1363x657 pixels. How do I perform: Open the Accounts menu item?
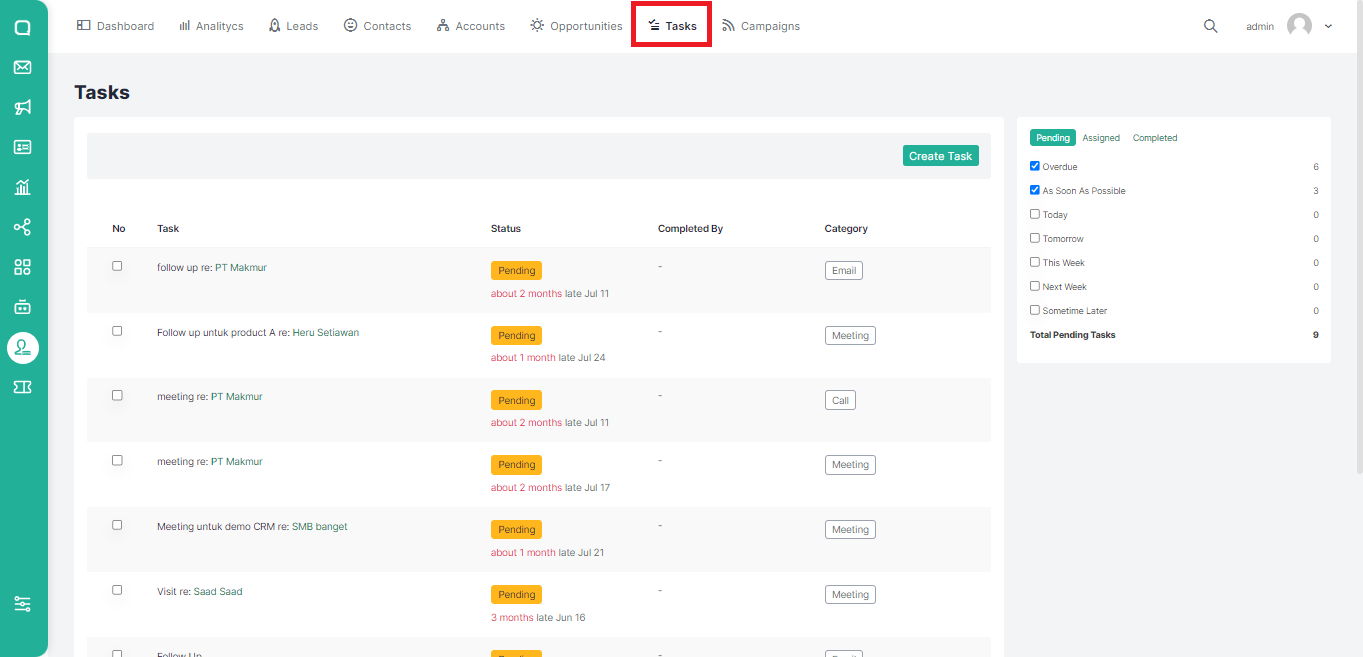[471, 26]
